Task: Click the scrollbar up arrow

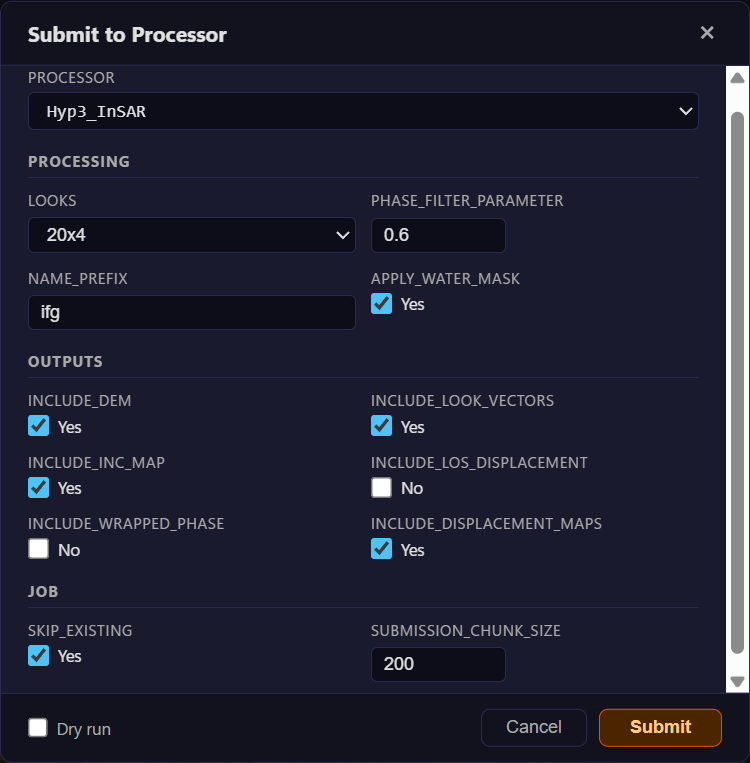Action: click(738, 77)
